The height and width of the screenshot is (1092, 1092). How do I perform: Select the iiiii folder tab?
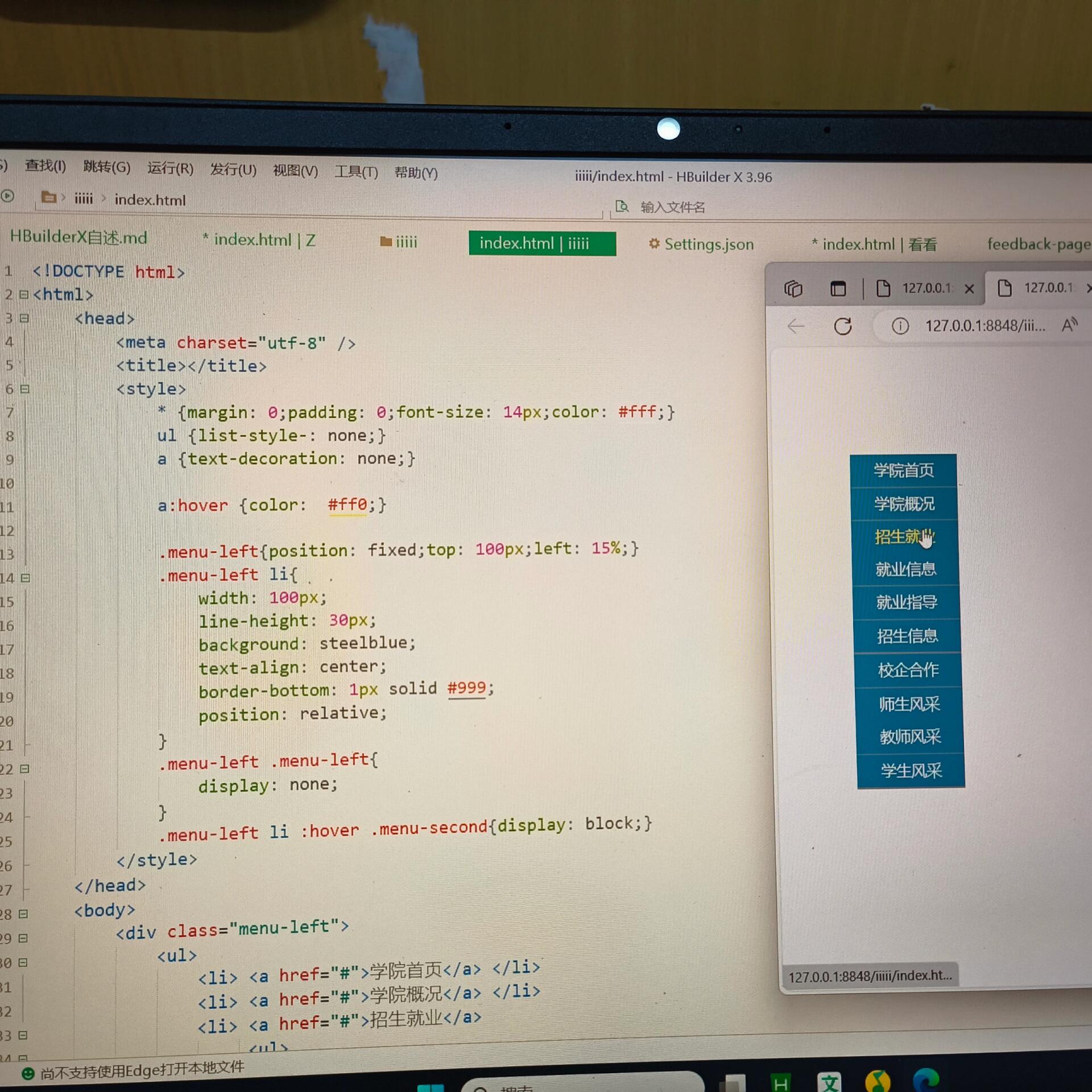pyautogui.click(x=399, y=242)
